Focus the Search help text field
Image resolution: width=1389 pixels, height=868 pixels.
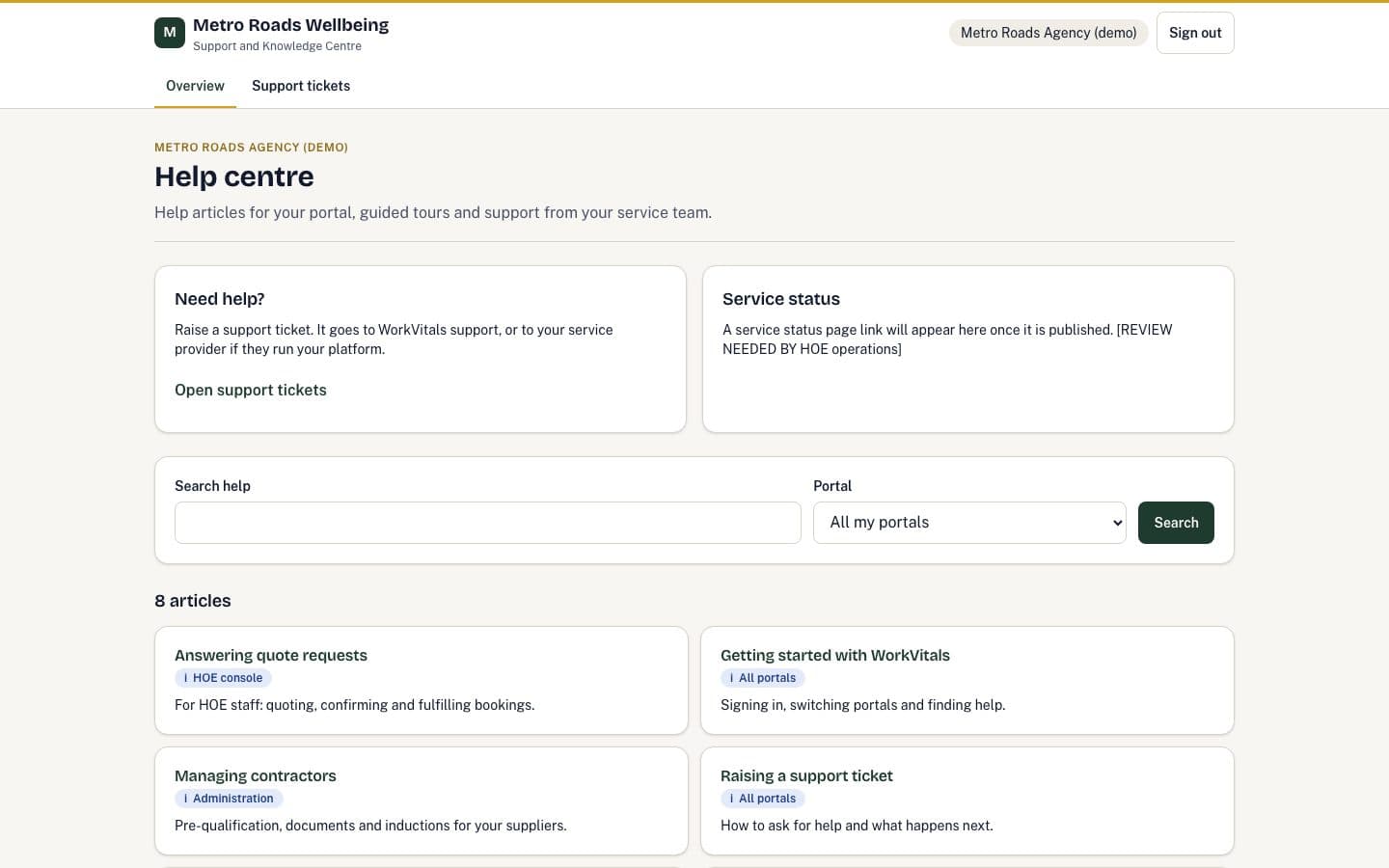(488, 523)
